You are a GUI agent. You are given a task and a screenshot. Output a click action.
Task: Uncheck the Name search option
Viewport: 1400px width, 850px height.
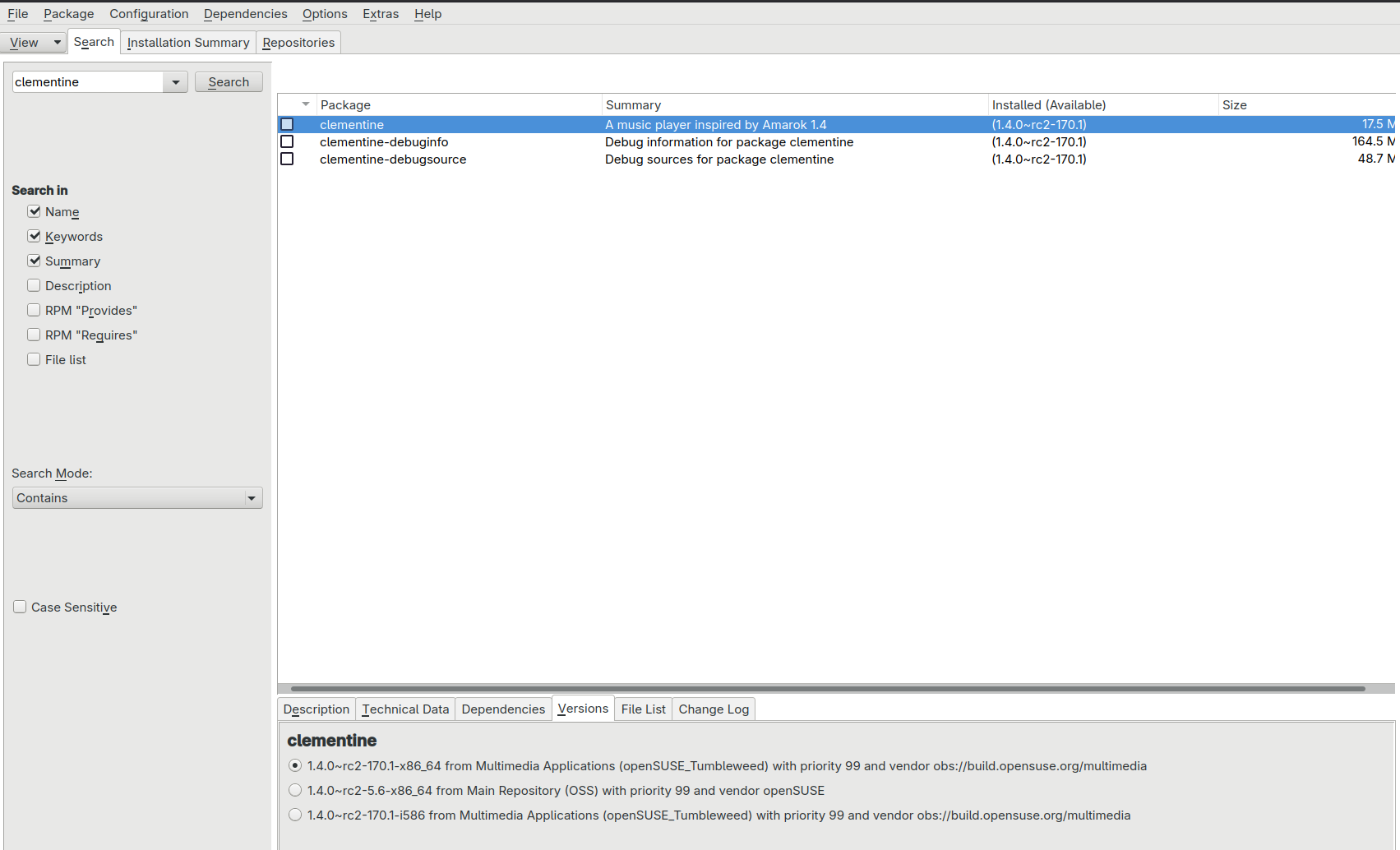(34, 211)
